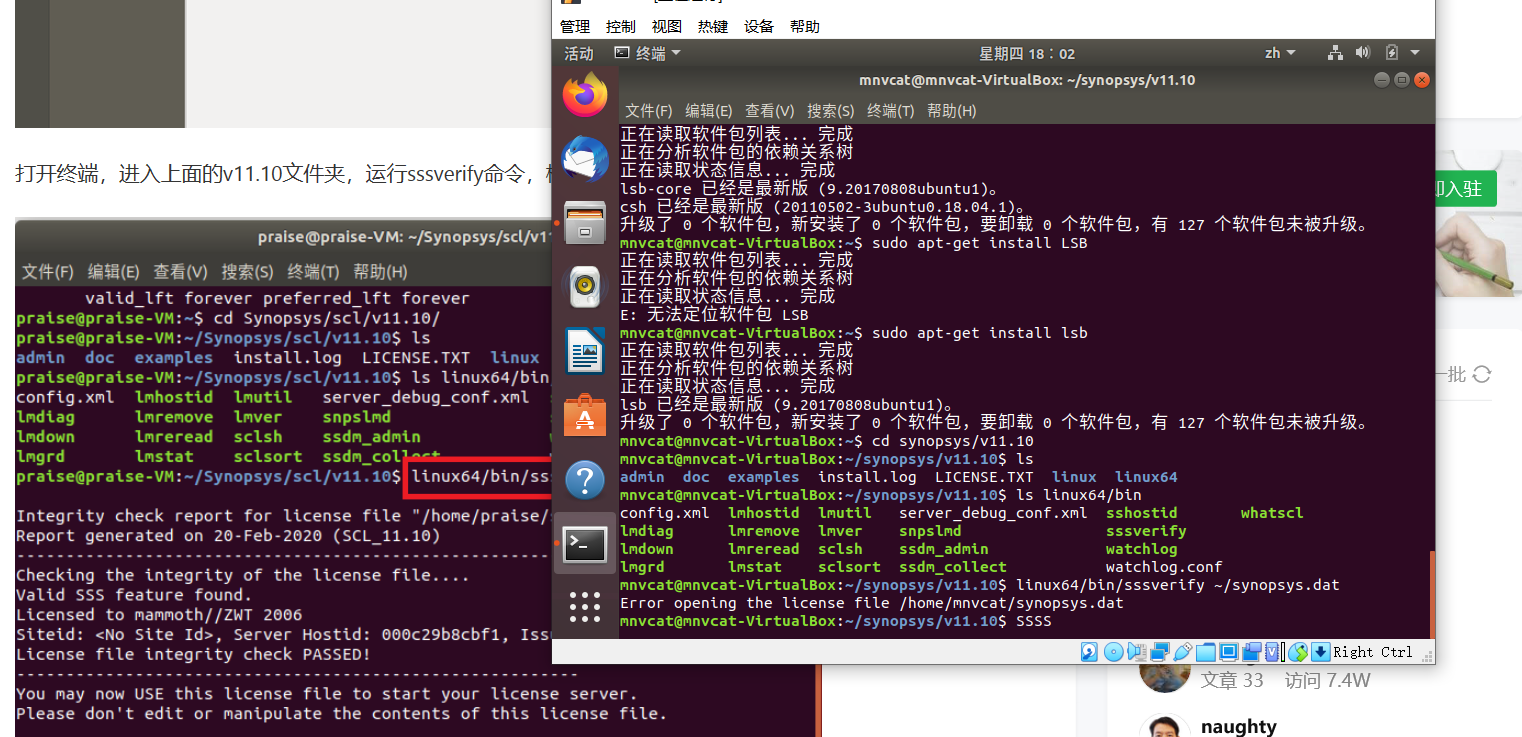Screen dimensions: 1522x737
Task: Open the 热键 menu in VirtualBox
Action: click(x=713, y=27)
